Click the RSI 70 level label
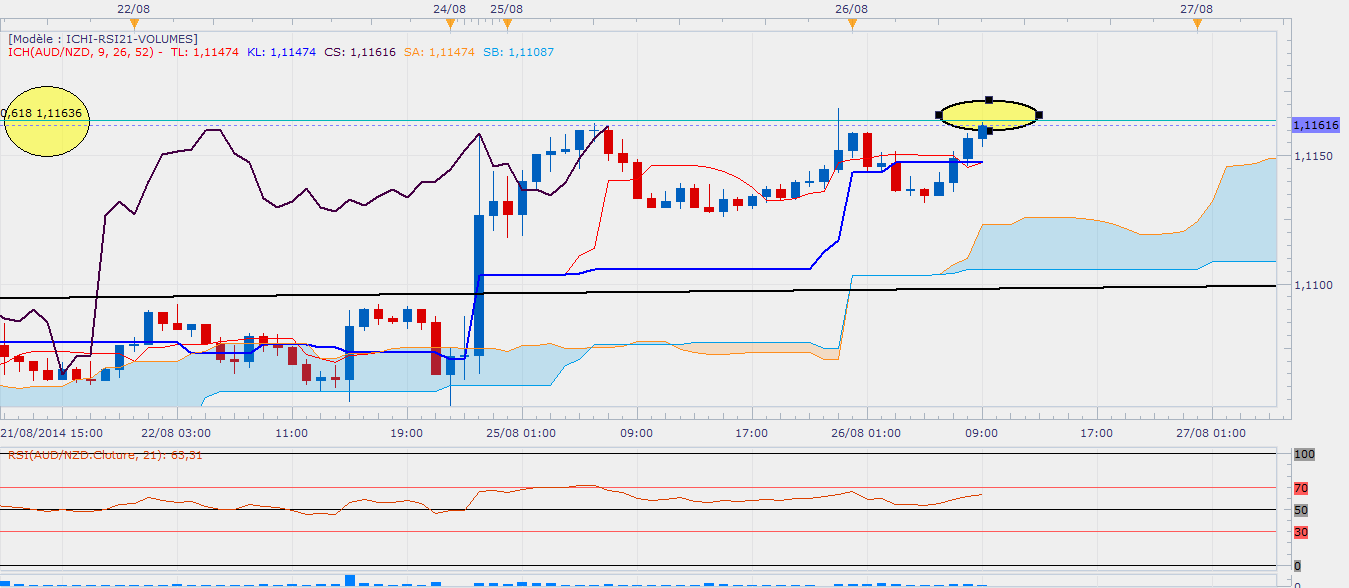The image size is (1349, 588). 1301,488
